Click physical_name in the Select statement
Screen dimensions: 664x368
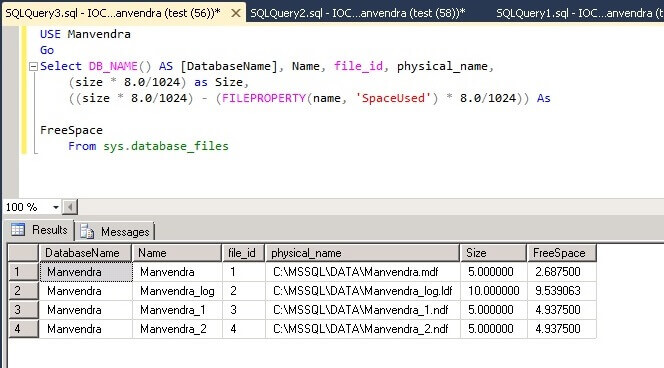(442, 66)
